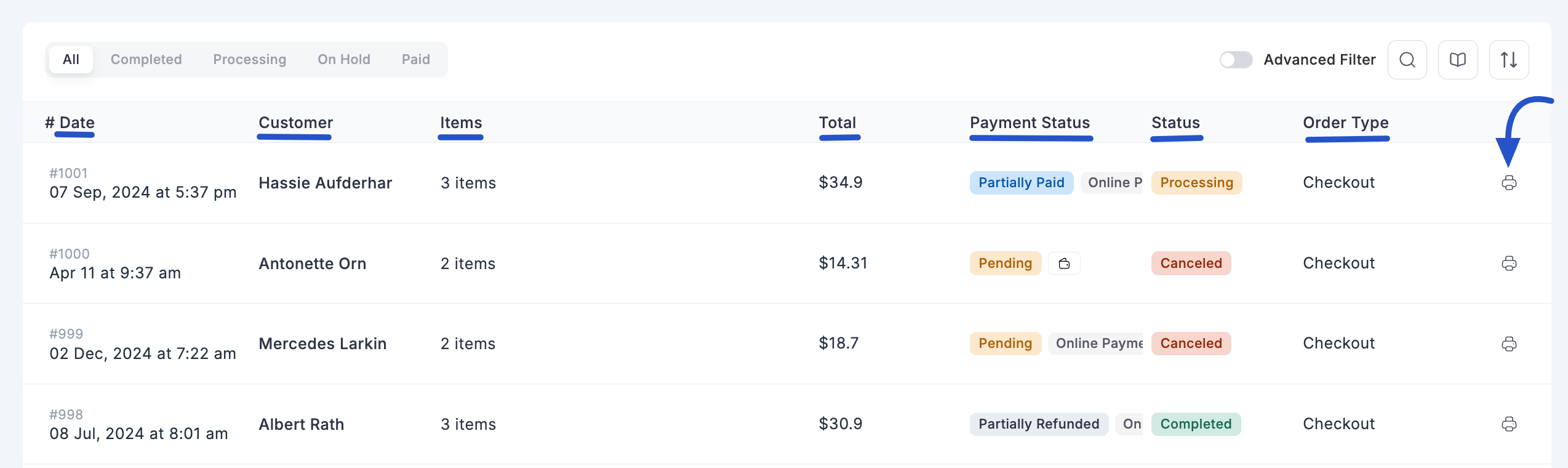Print order #1001 using its printer icon
This screenshot has height=468, width=1568.
click(x=1510, y=182)
